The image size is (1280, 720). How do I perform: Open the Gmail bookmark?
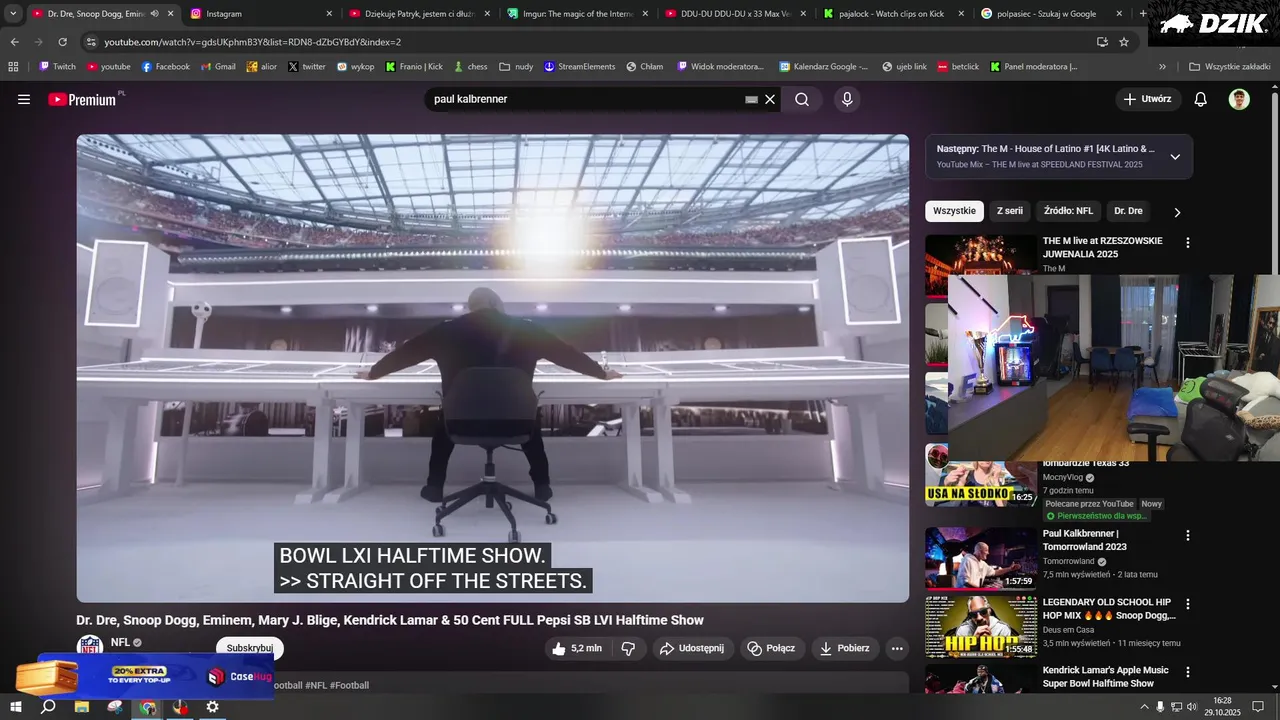coord(218,66)
